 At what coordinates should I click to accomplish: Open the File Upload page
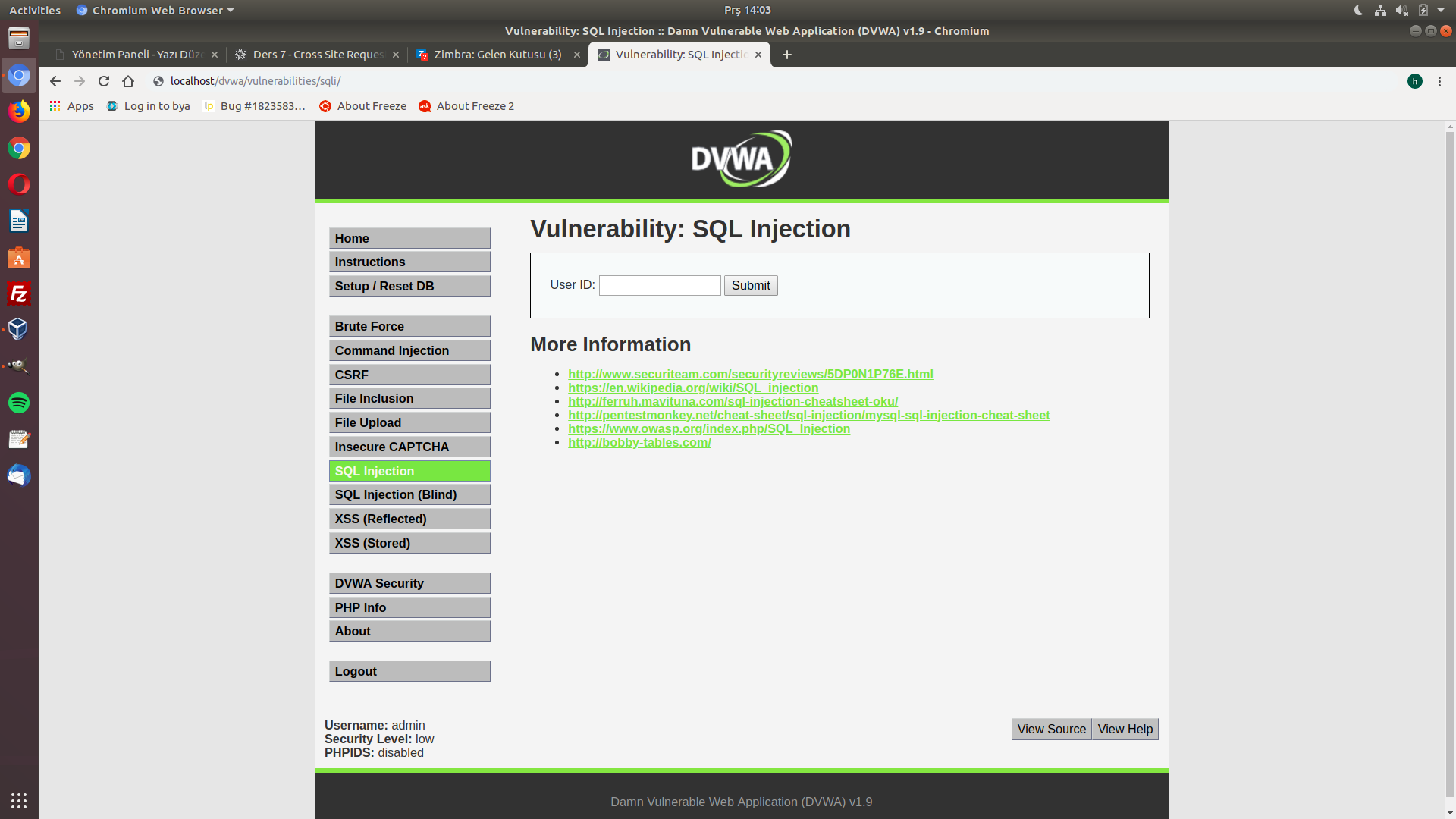(x=409, y=422)
